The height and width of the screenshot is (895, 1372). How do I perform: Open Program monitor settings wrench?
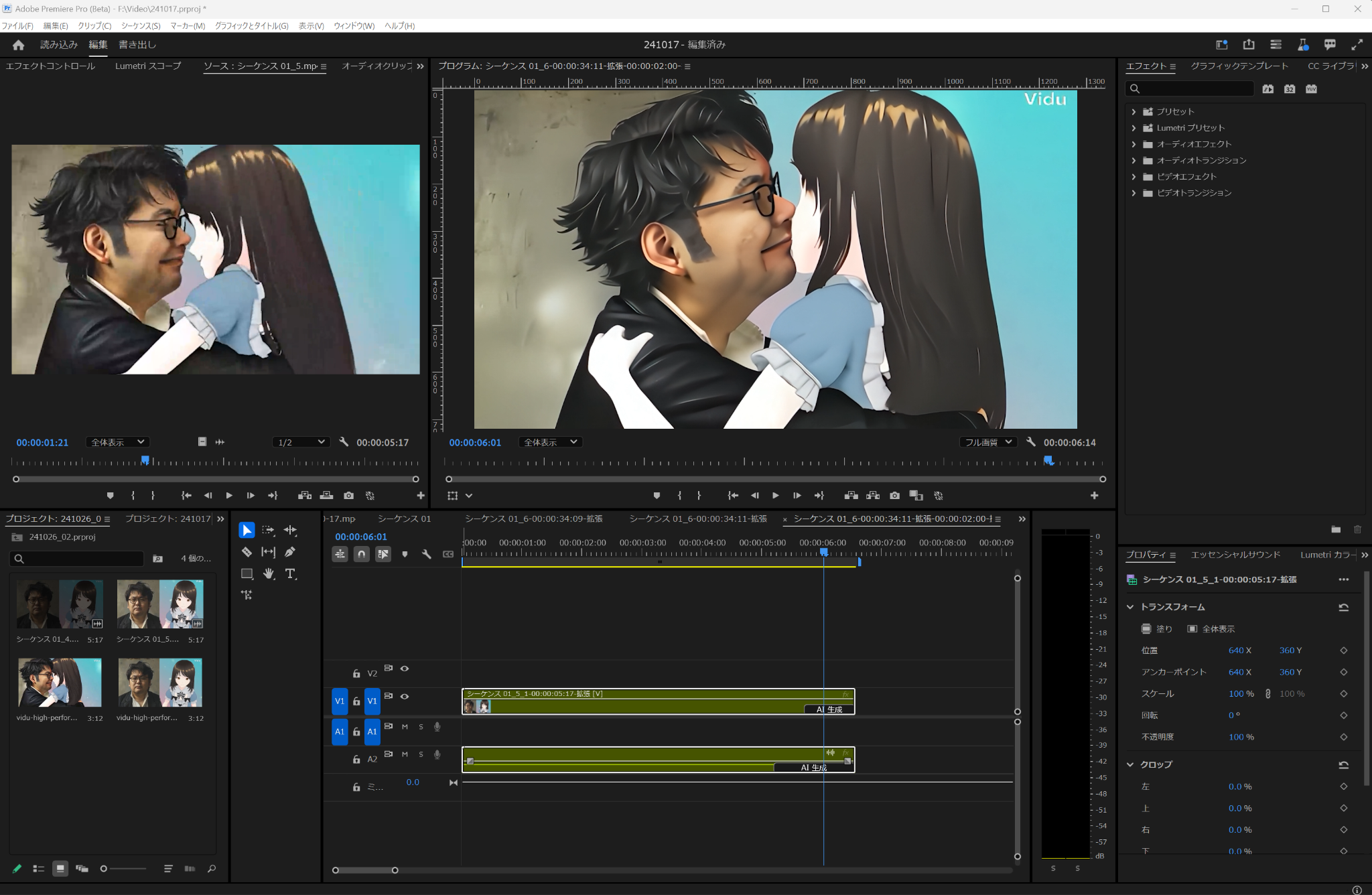tap(1031, 442)
